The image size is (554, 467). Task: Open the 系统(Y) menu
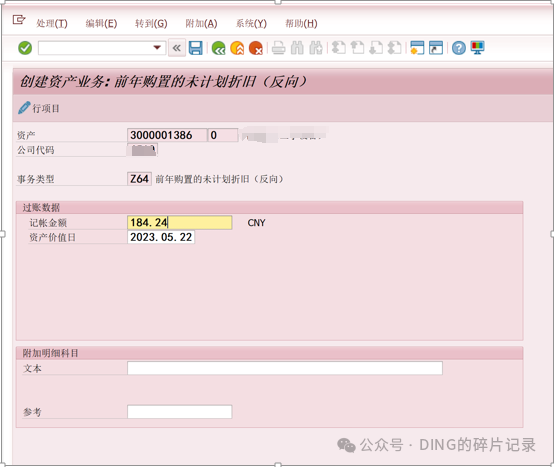(251, 23)
